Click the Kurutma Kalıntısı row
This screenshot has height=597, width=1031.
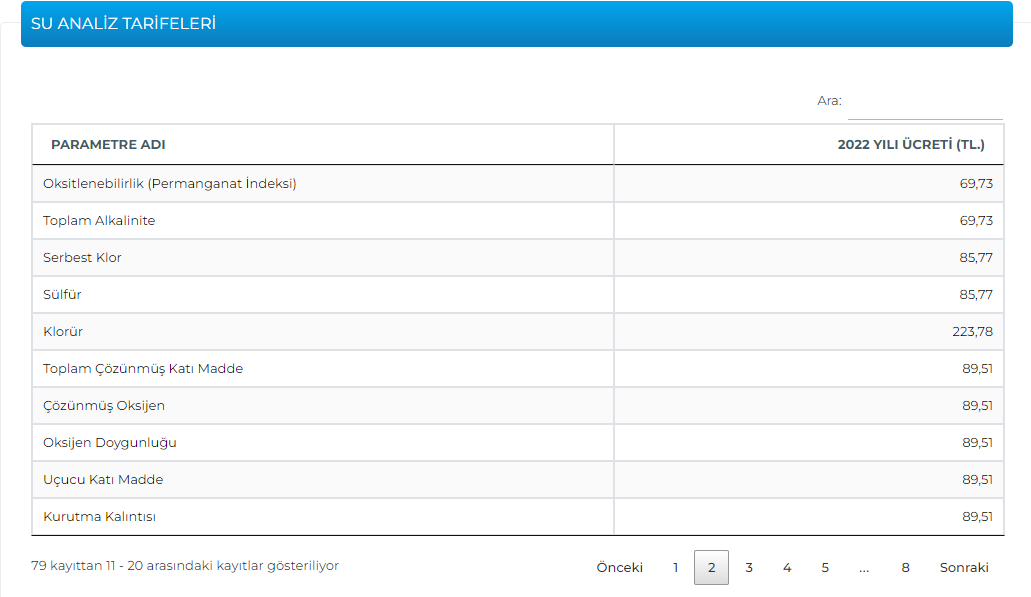(x=100, y=517)
